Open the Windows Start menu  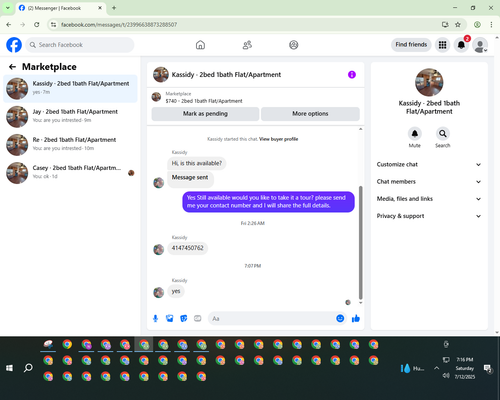tap(9, 368)
